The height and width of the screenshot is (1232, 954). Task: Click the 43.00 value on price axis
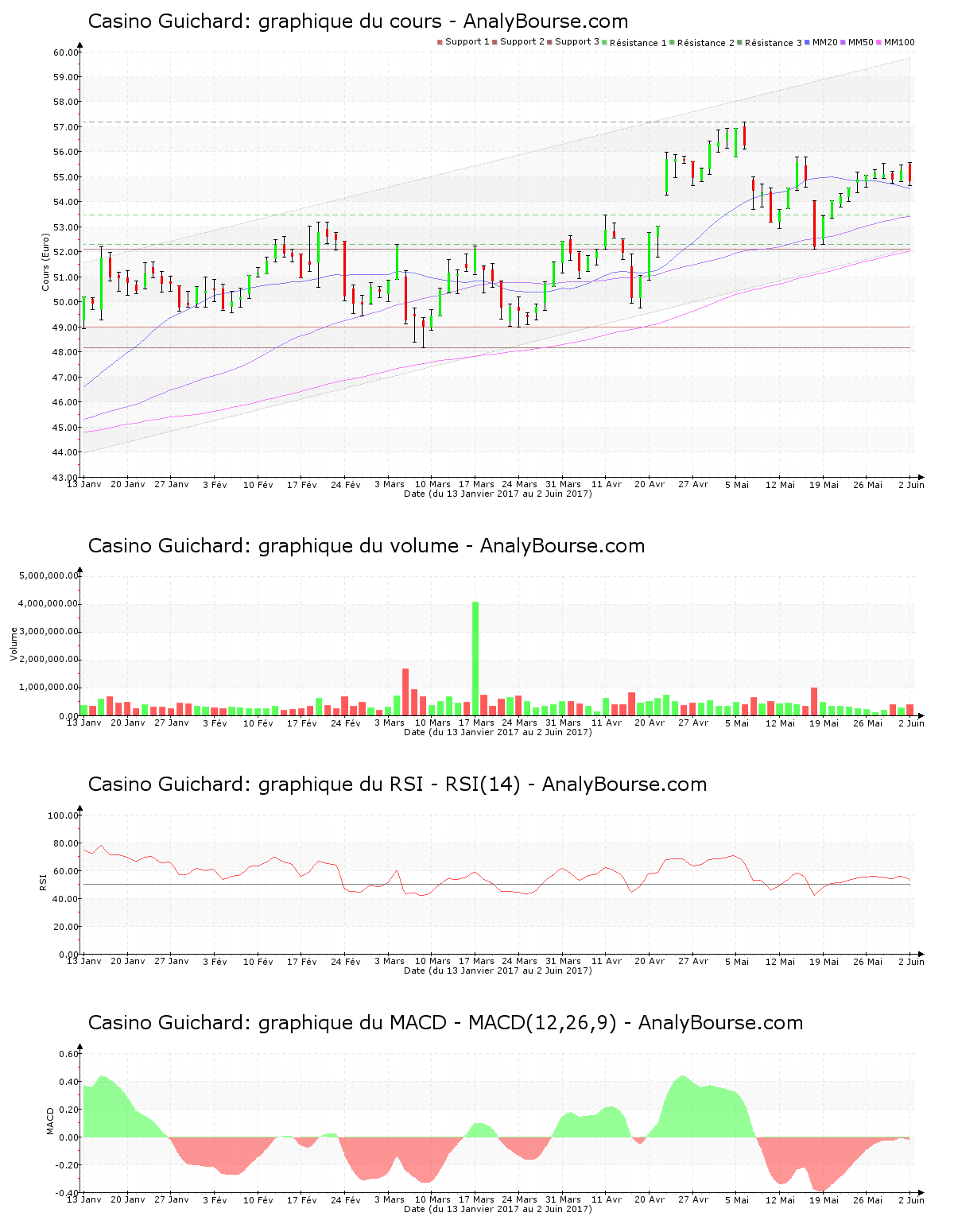point(65,478)
